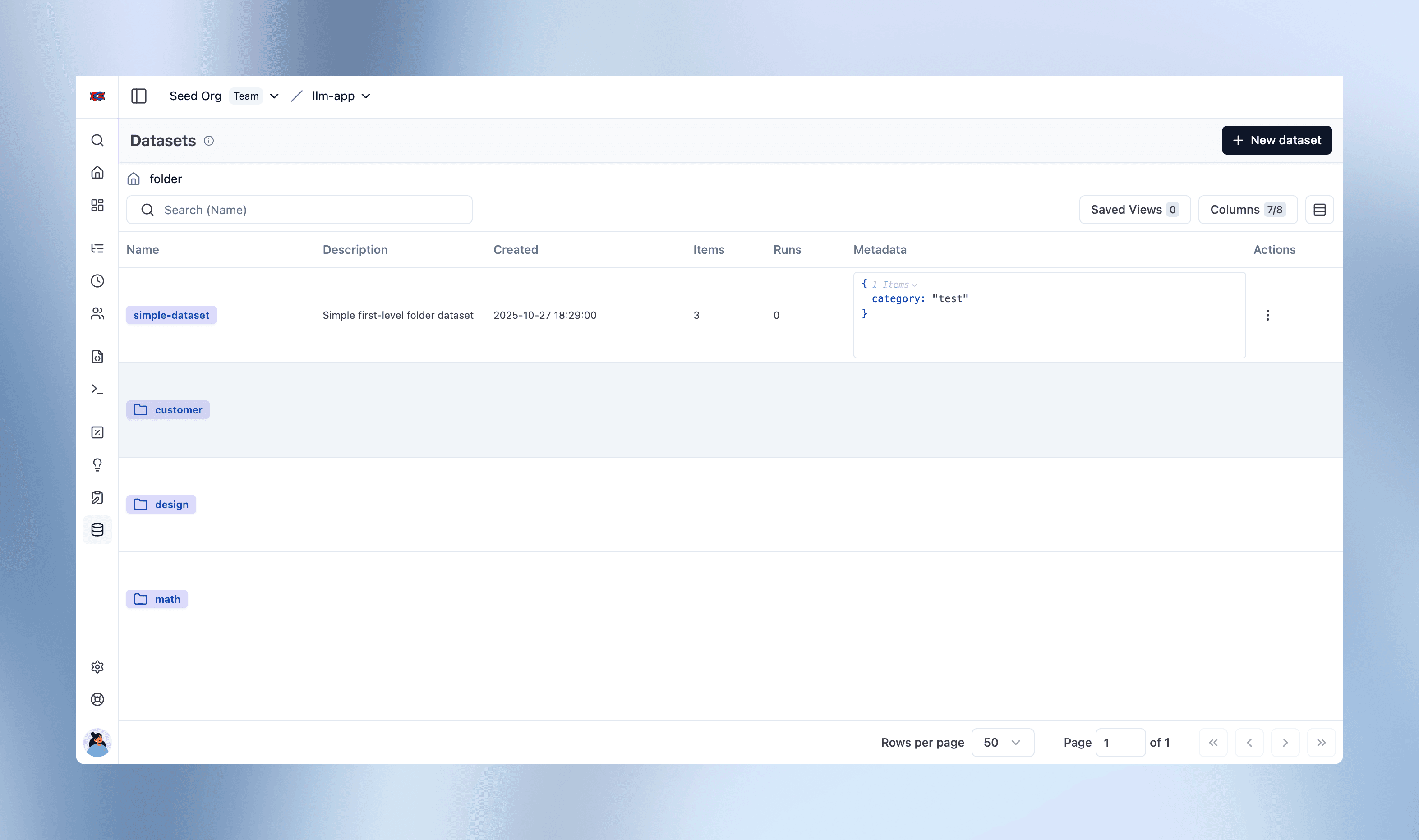
Task: Create a New dataset
Action: tap(1276, 140)
